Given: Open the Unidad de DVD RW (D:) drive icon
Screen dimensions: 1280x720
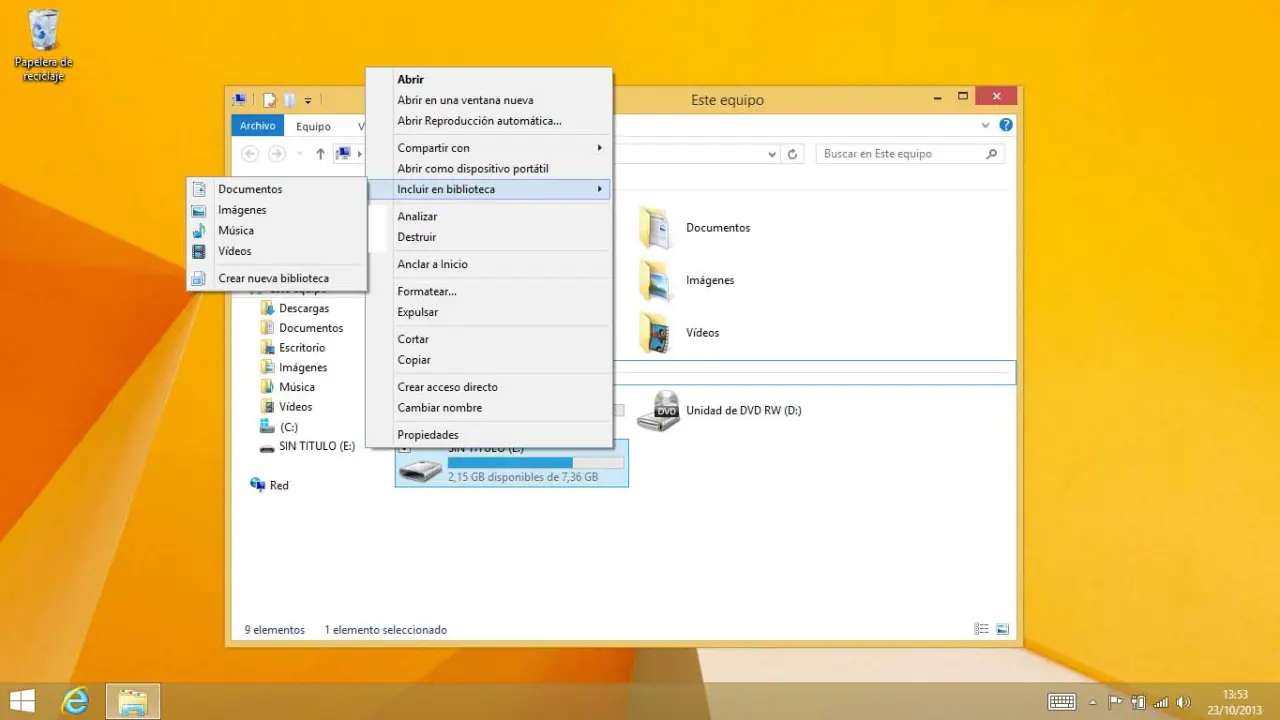Looking at the screenshot, I should click(658, 411).
